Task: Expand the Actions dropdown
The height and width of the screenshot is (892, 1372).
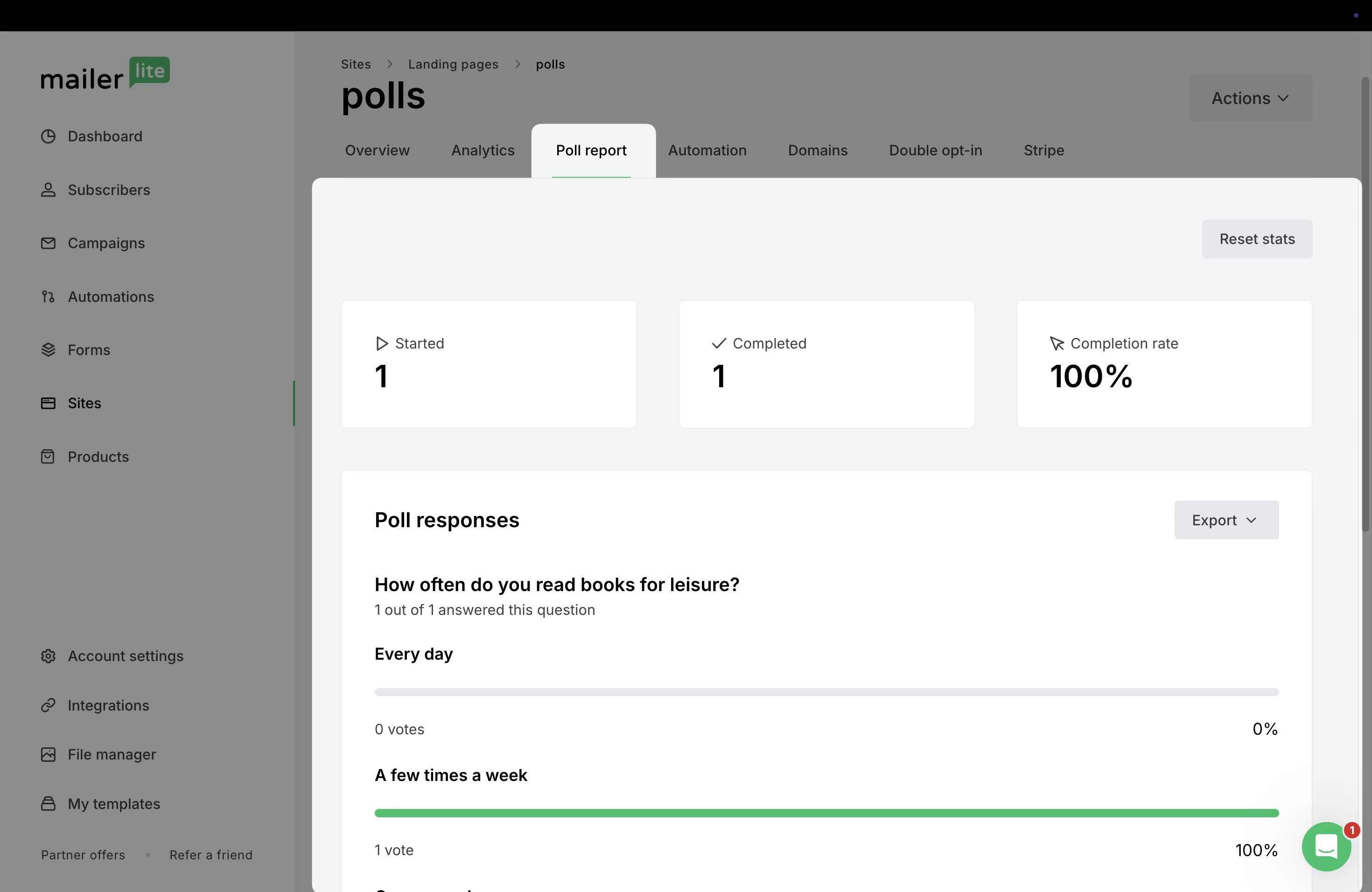Action: point(1250,98)
